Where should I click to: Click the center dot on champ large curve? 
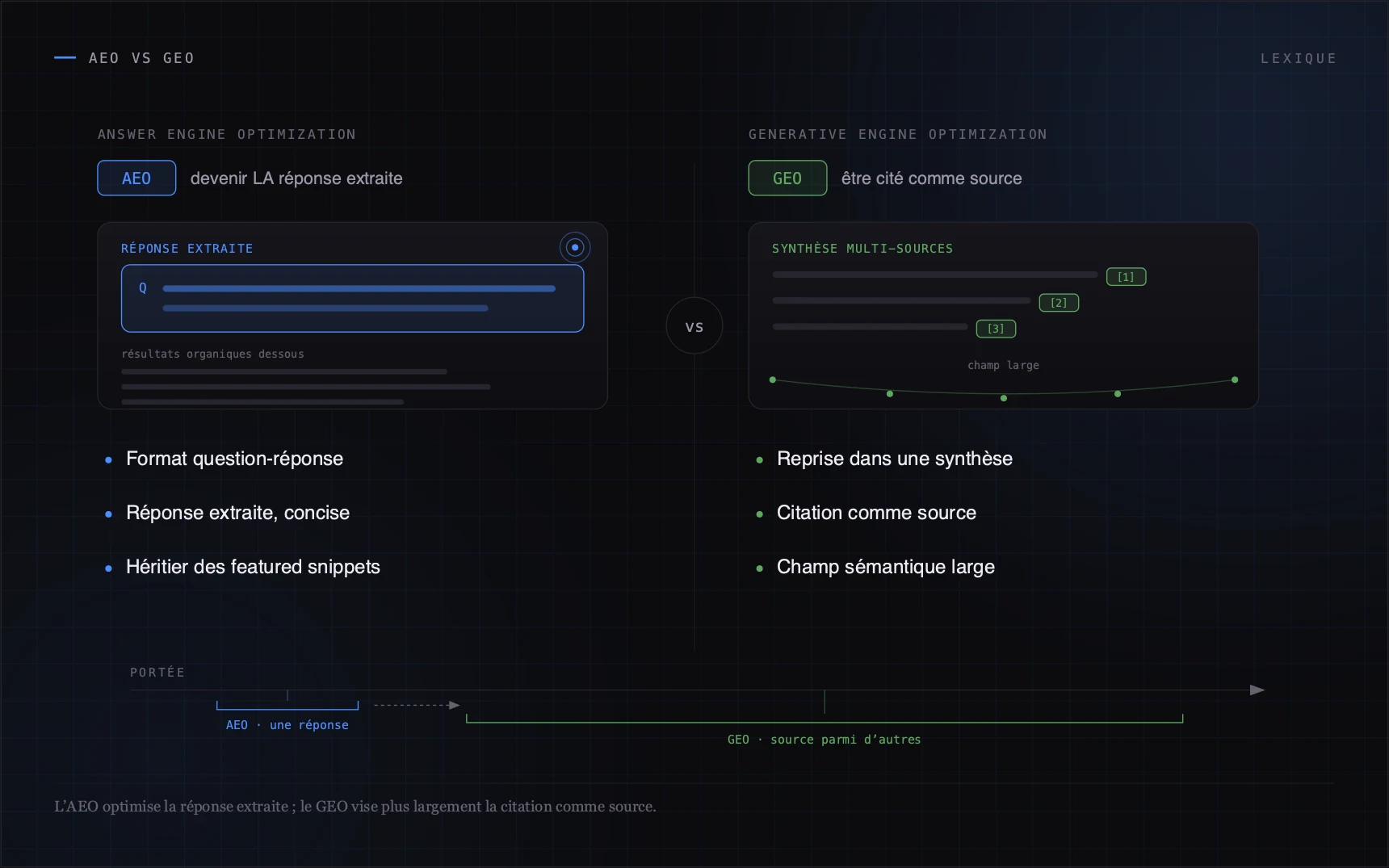[x=1004, y=398]
